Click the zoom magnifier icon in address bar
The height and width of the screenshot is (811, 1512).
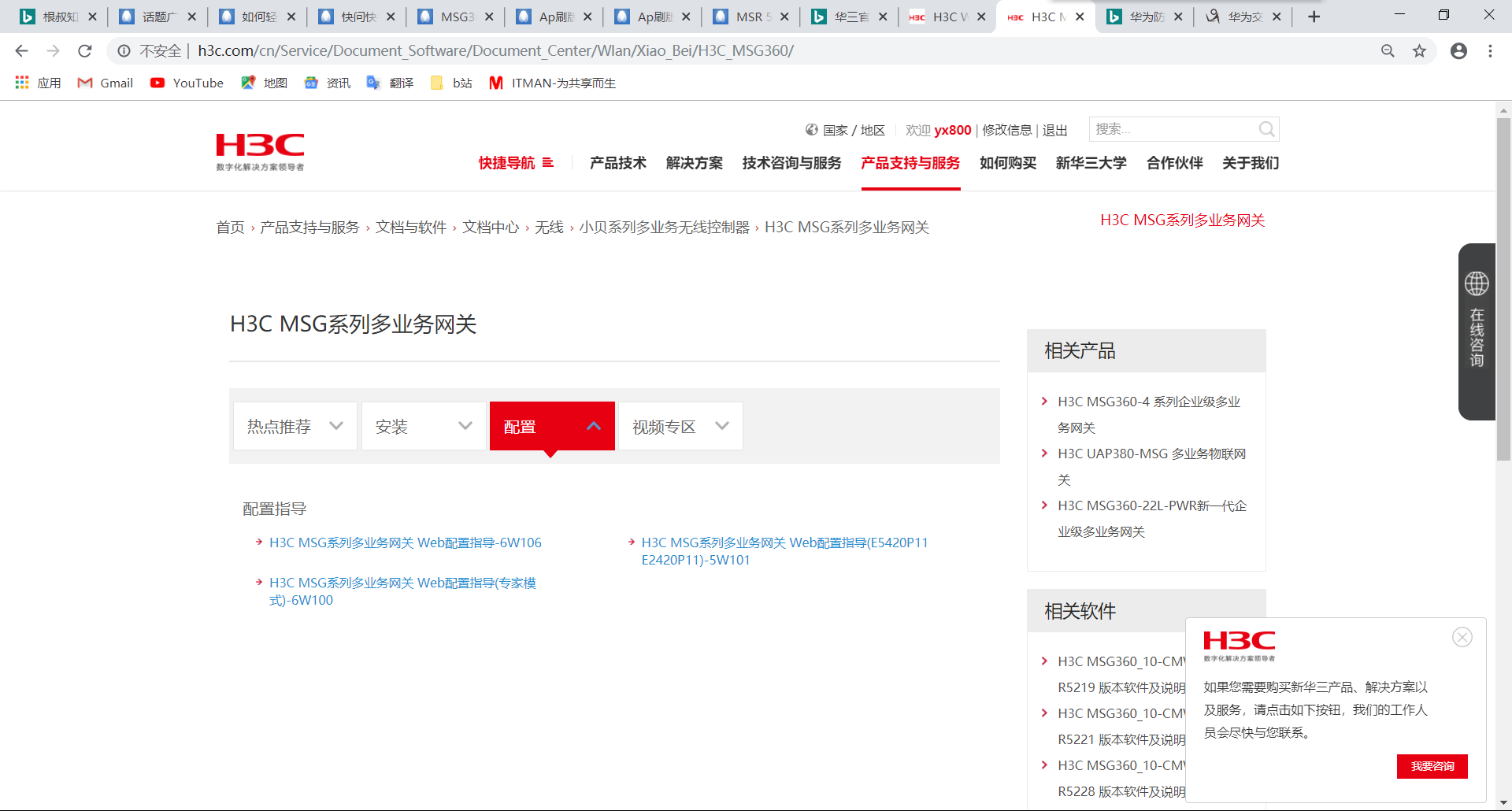[1388, 51]
